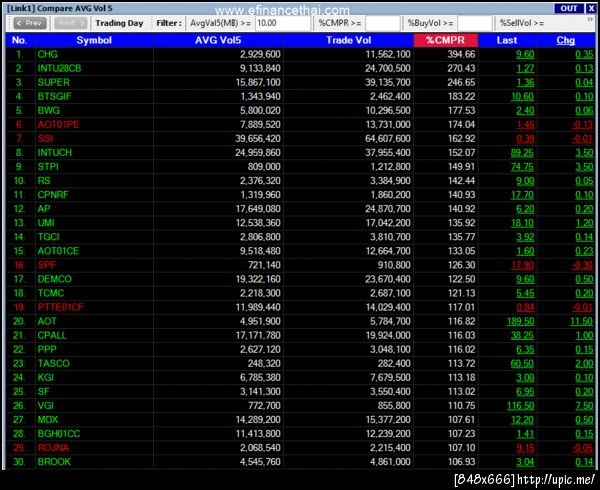This screenshot has height=490, width=600.
Task: Select symbol SF in row 25
Action: (x=43, y=392)
